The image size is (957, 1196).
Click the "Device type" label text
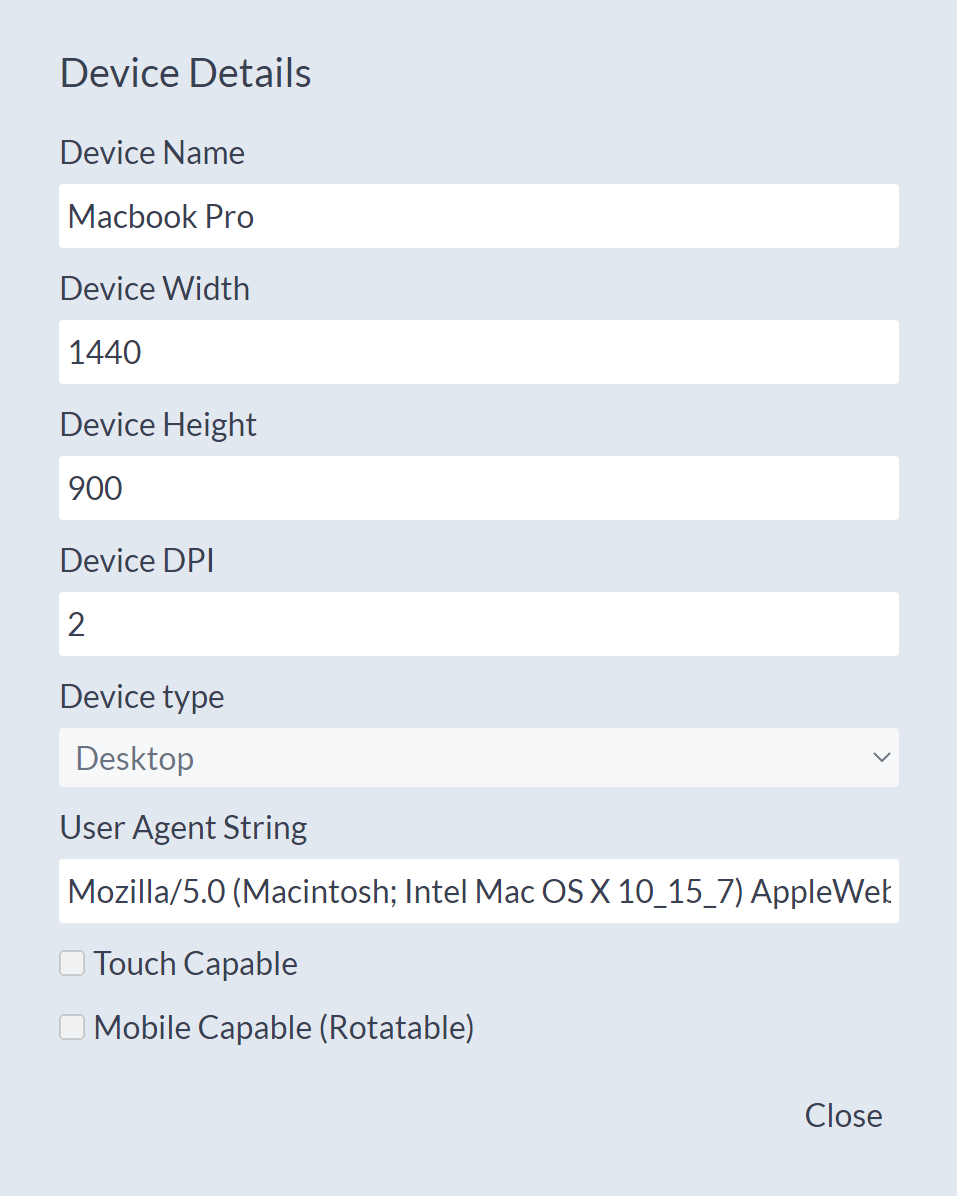click(142, 696)
